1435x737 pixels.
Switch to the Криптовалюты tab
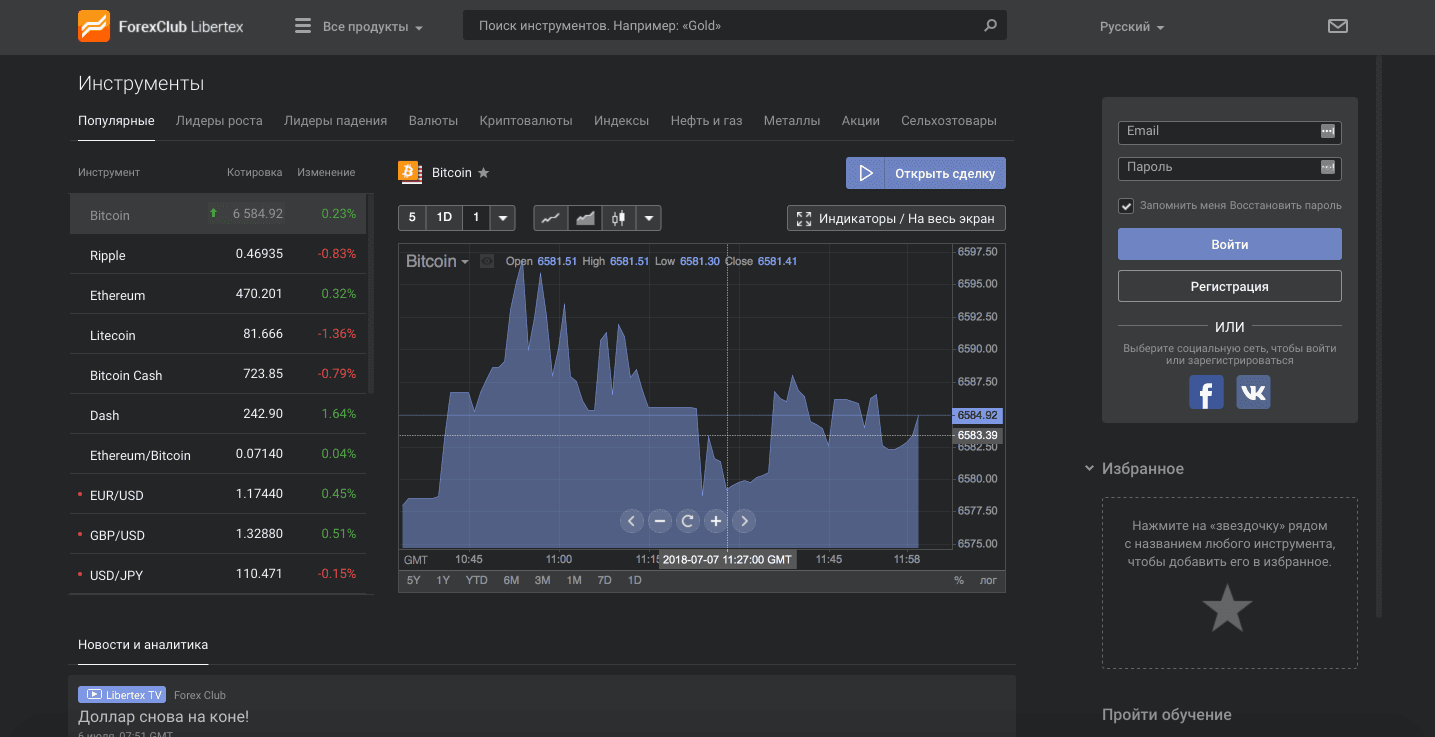coord(526,120)
